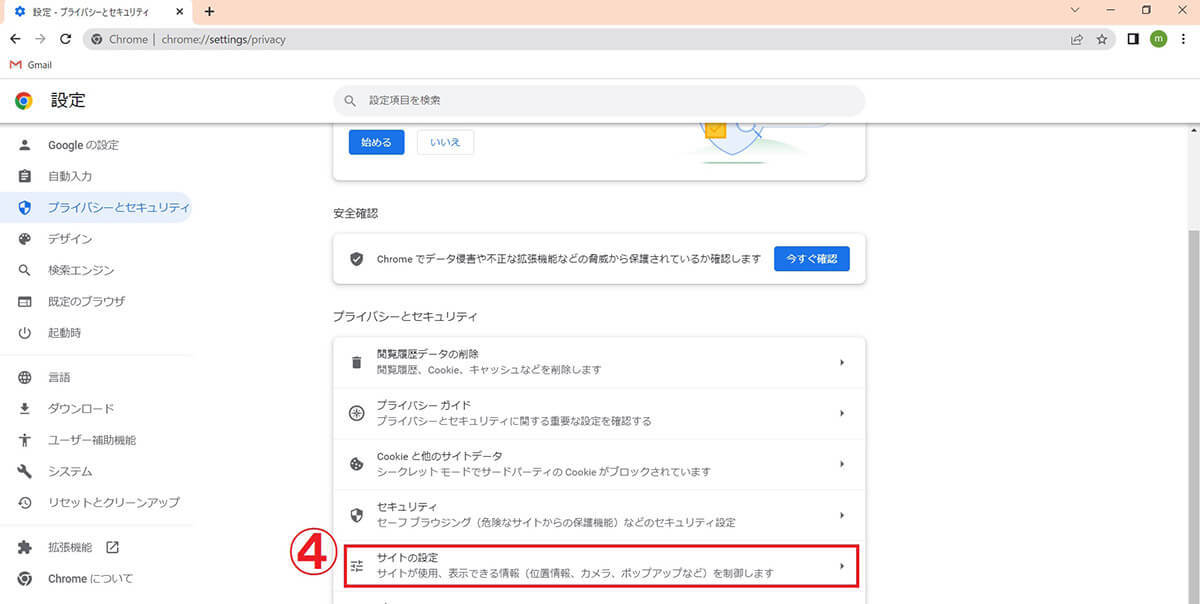This screenshot has width=1200, height=604.
Task: Click the search field 設定項目を検索
Action: point(599,100)
